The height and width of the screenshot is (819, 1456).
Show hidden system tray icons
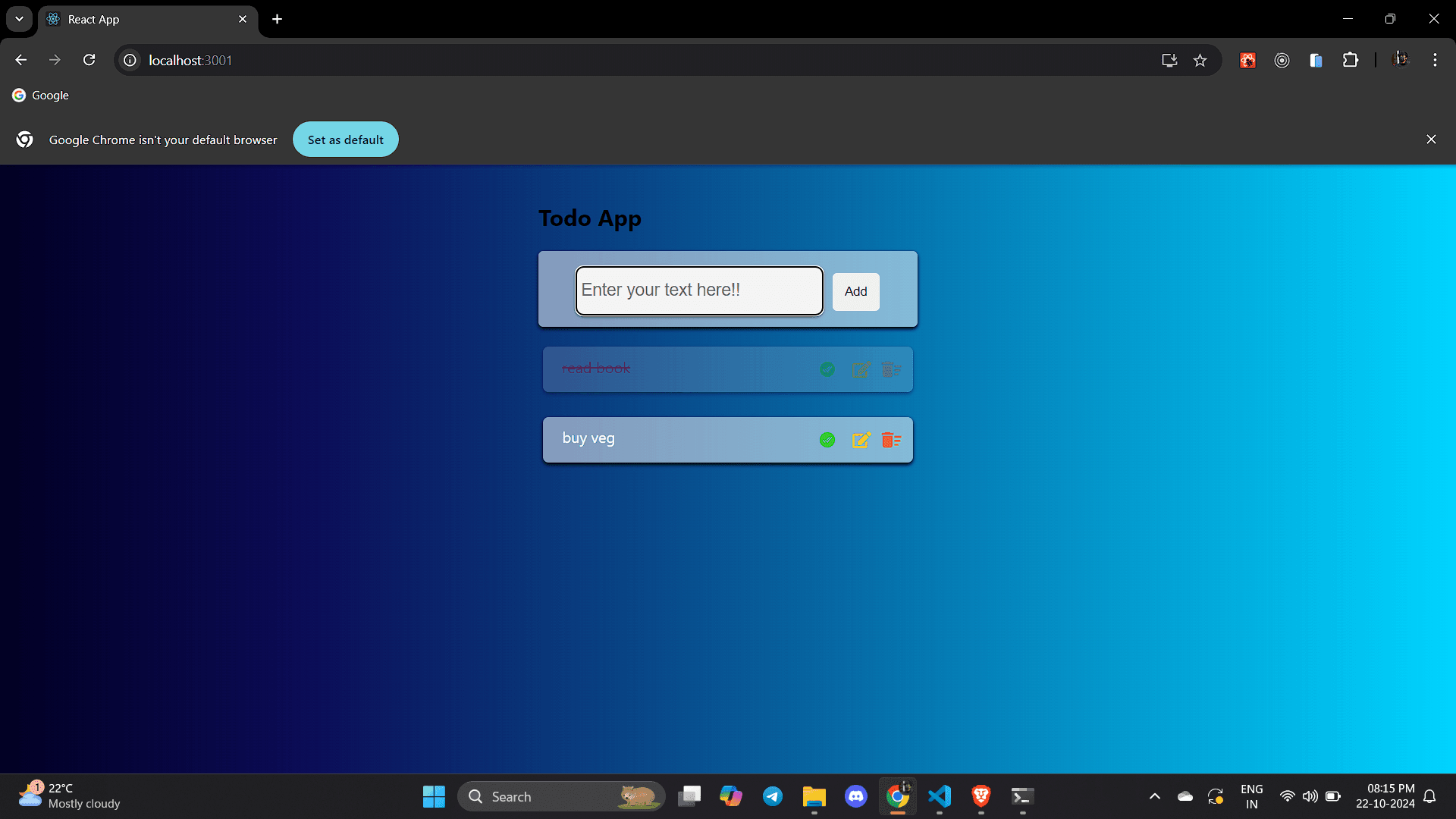pyautogui.click(x=1155, y=796)
